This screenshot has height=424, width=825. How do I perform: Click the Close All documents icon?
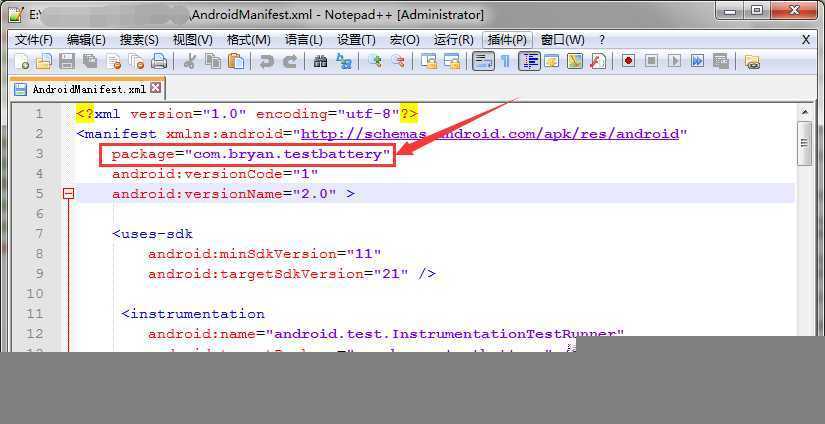[x=136, y=62]
